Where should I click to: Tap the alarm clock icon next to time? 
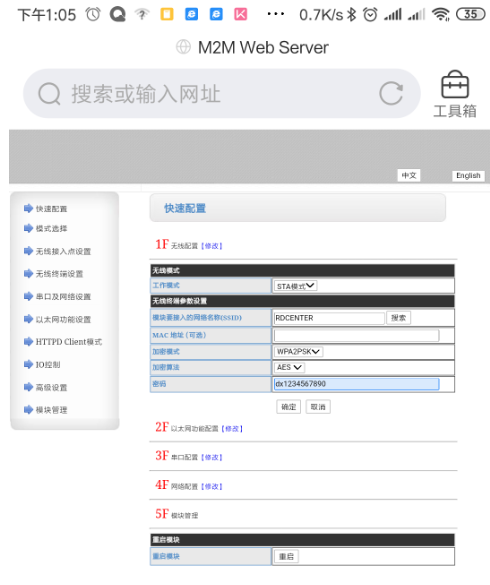tap(93, 15)
